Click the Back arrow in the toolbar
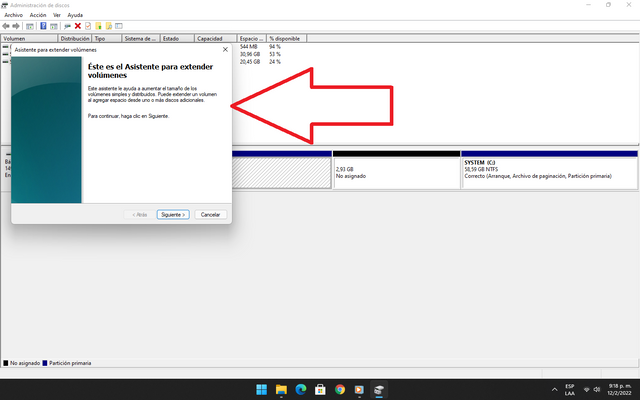This screenshot has height=400, width=640. (6, 26)
